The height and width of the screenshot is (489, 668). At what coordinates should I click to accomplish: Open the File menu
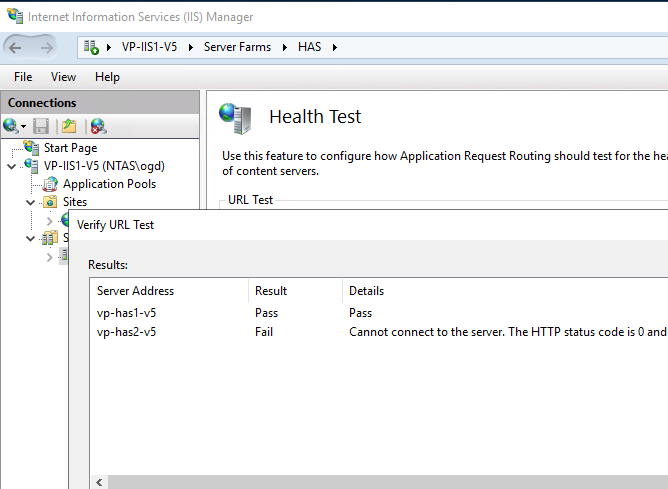(23, 77)
